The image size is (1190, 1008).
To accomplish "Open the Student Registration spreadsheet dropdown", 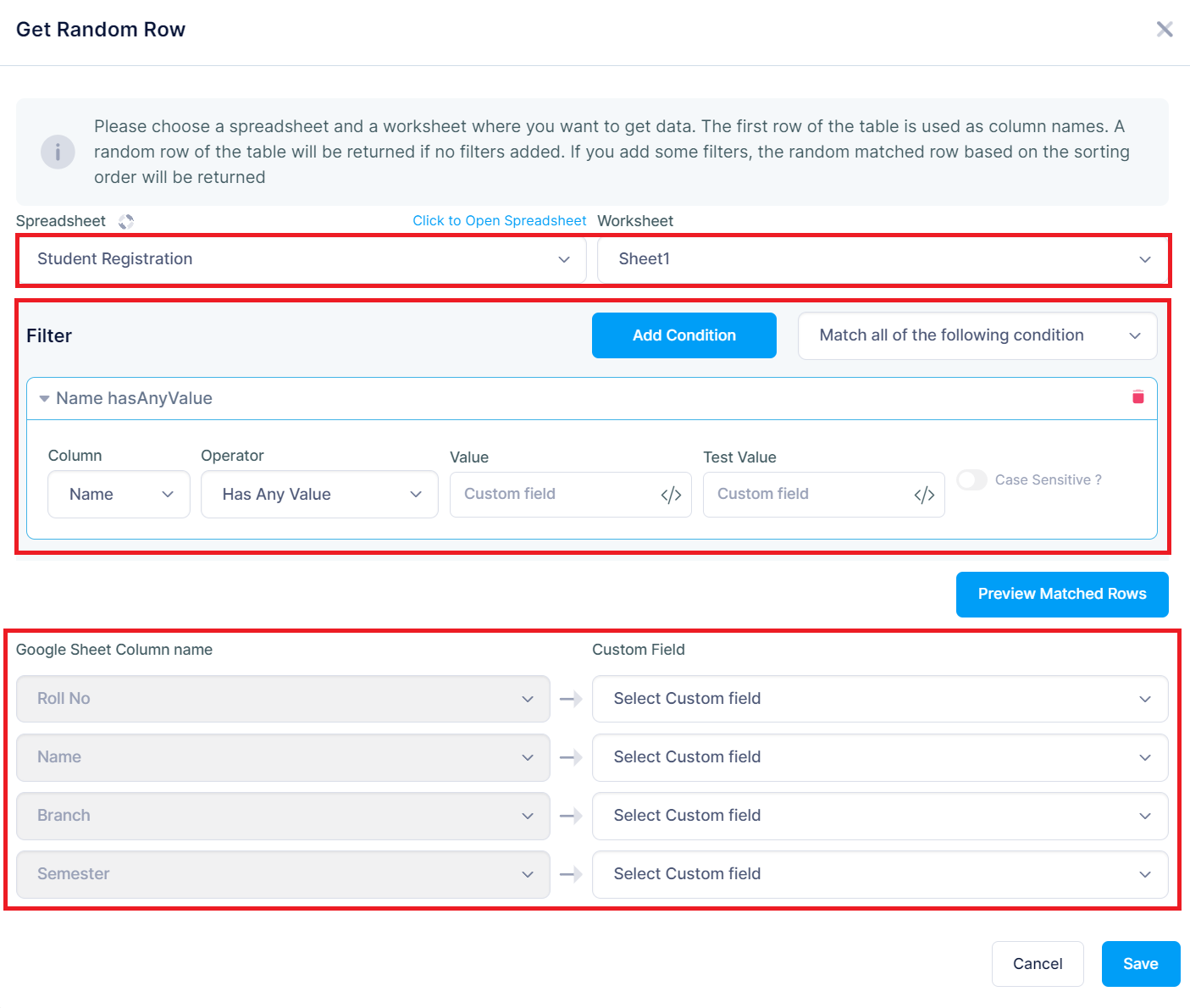I will [x=302, y=259].
